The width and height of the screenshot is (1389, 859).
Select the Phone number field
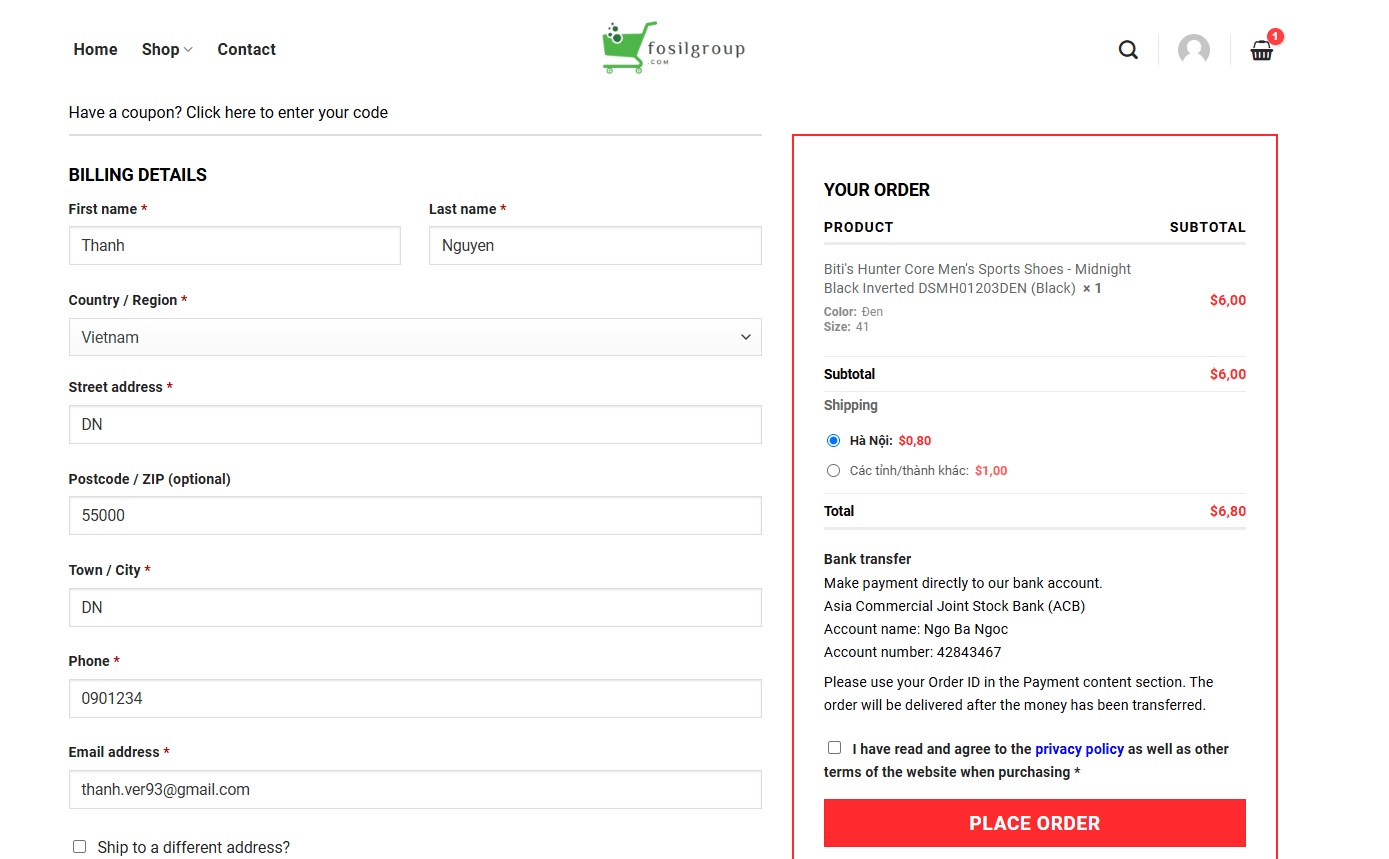click(x=415, y=698)
